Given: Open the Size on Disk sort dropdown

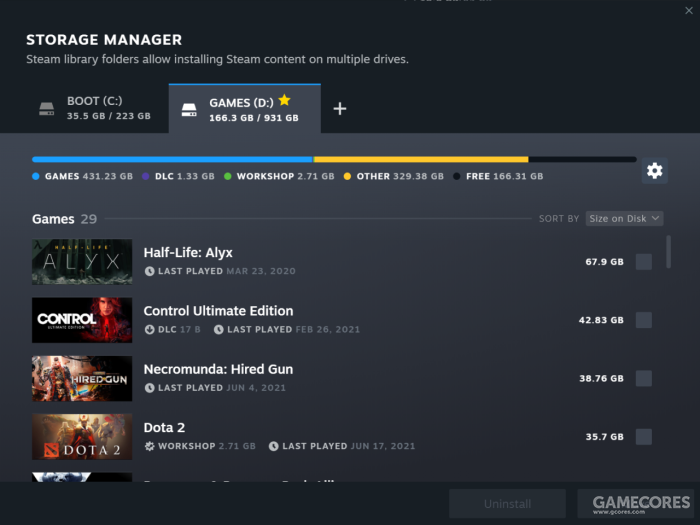Looking at the screenshot, I should [624, 218].
